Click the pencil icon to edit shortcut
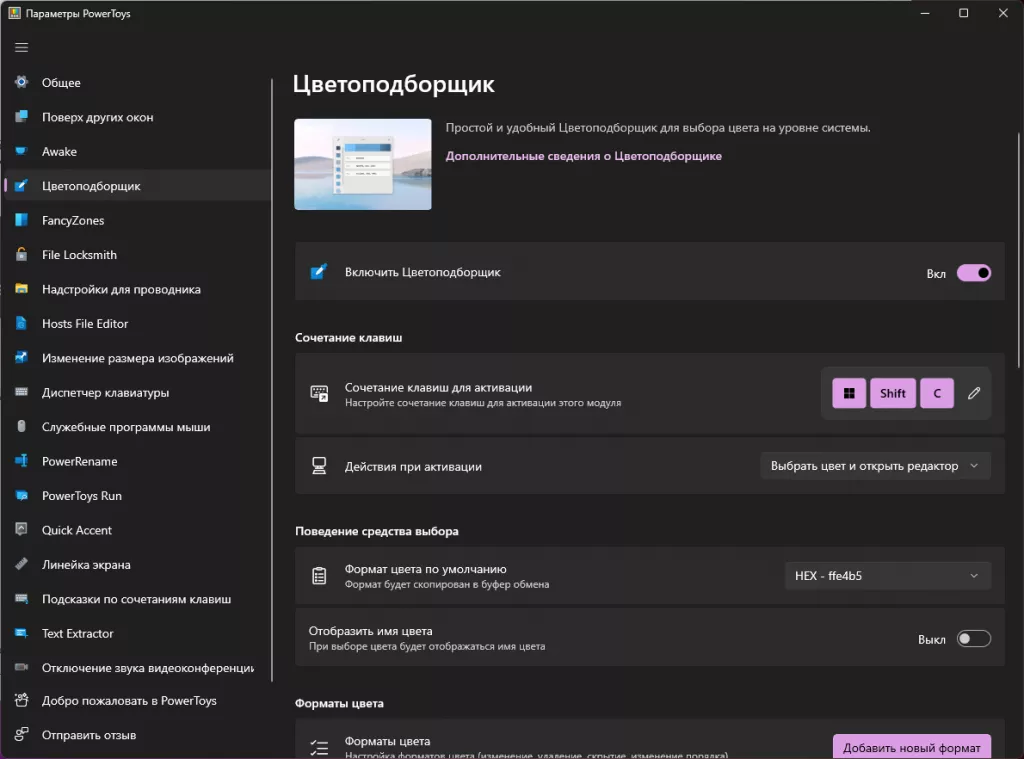 pyautogui.click(x=974, y=394)
